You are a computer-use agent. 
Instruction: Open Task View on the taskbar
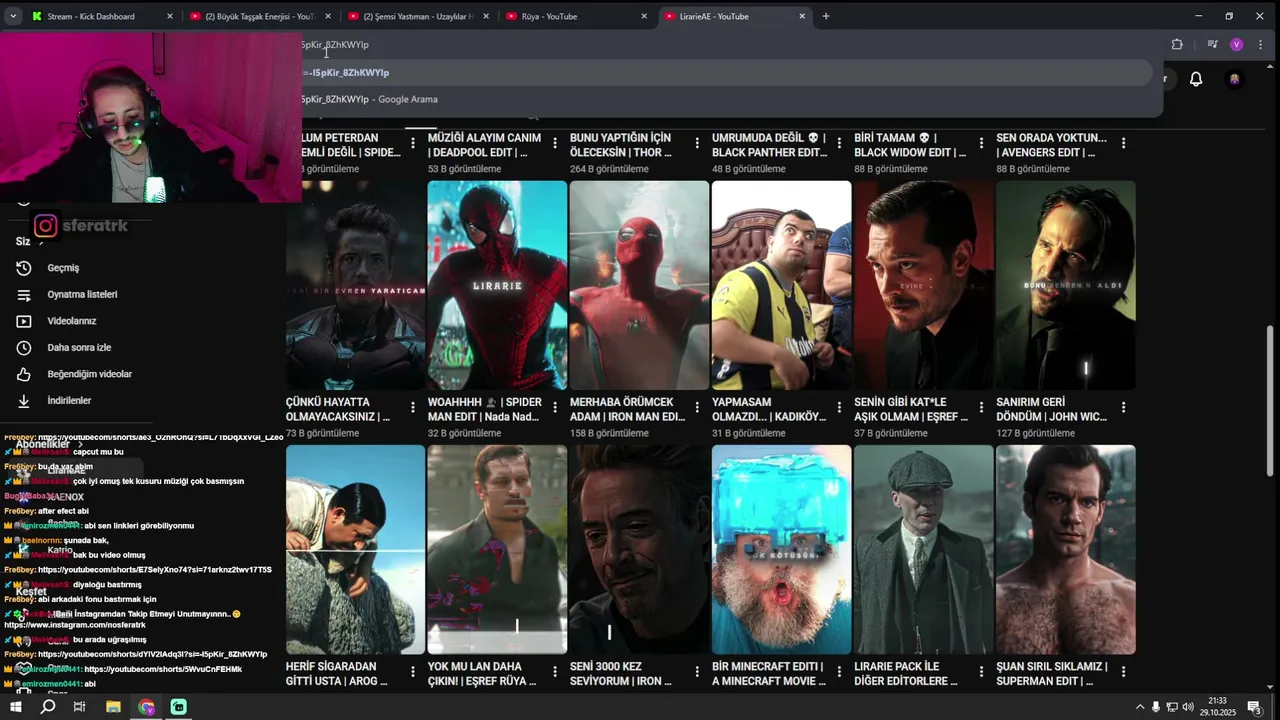(x=80, y=707)
